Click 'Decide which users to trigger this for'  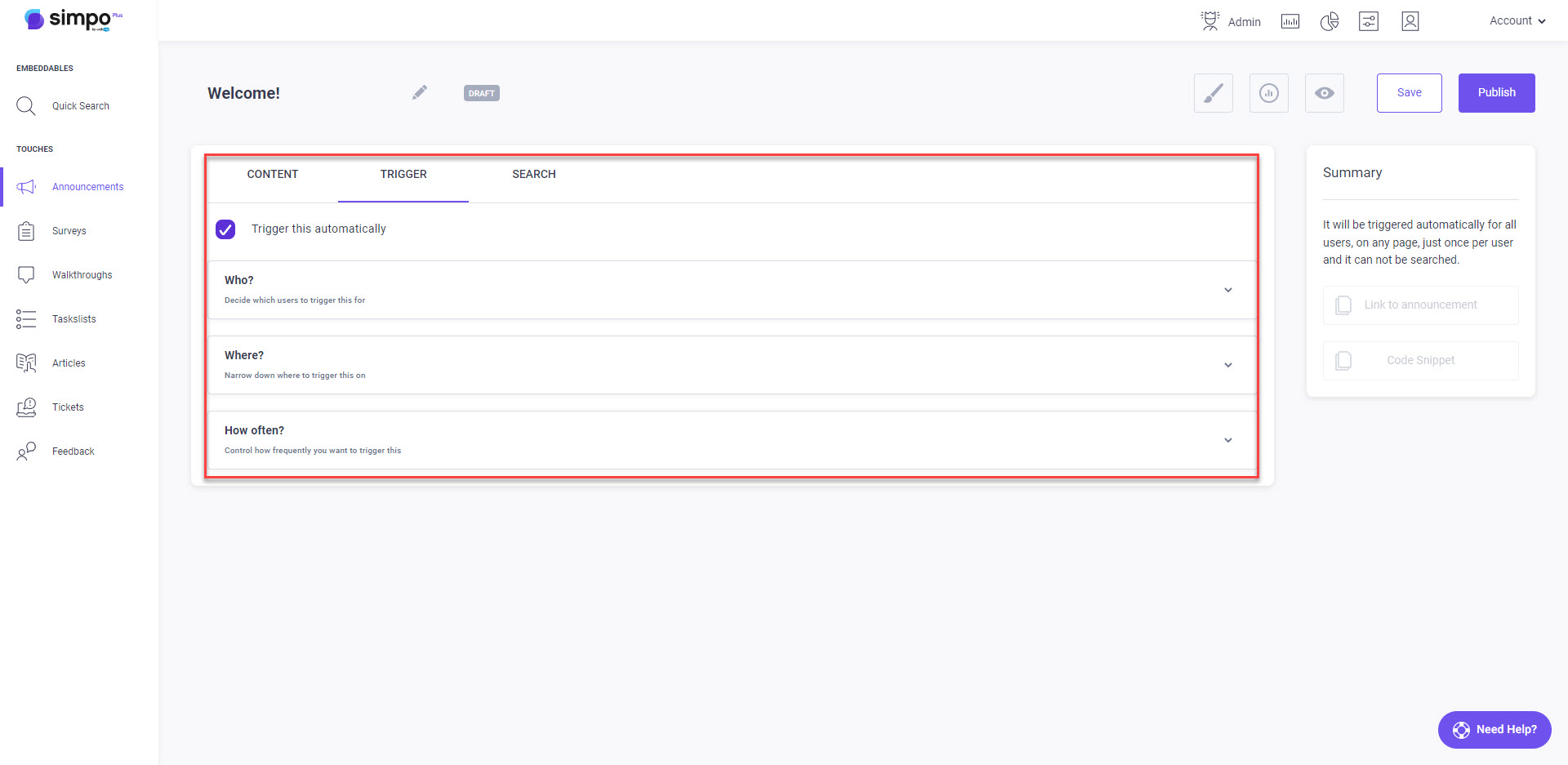point(295,300)
